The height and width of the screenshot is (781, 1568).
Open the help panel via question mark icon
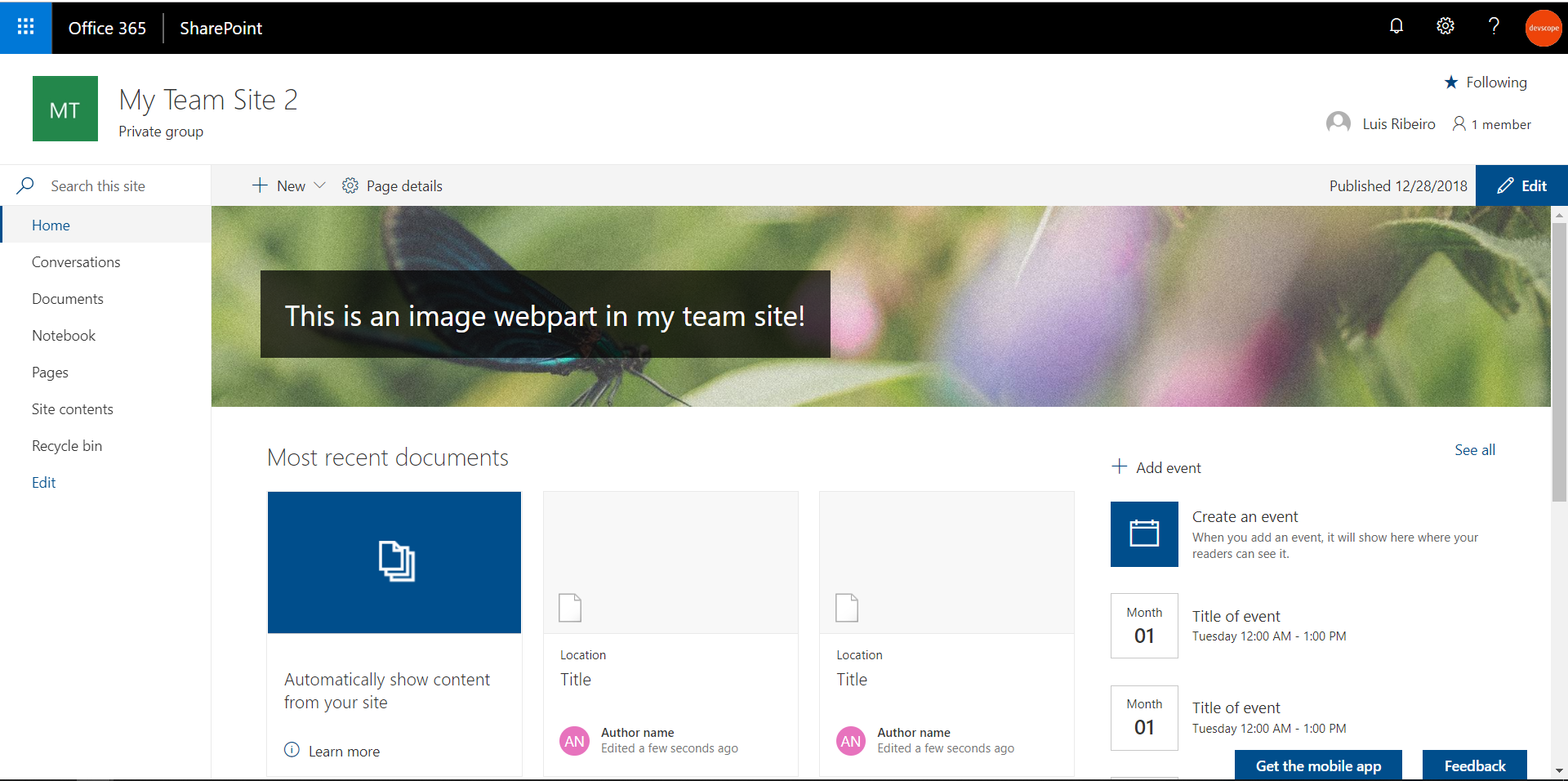point(1494,26)
